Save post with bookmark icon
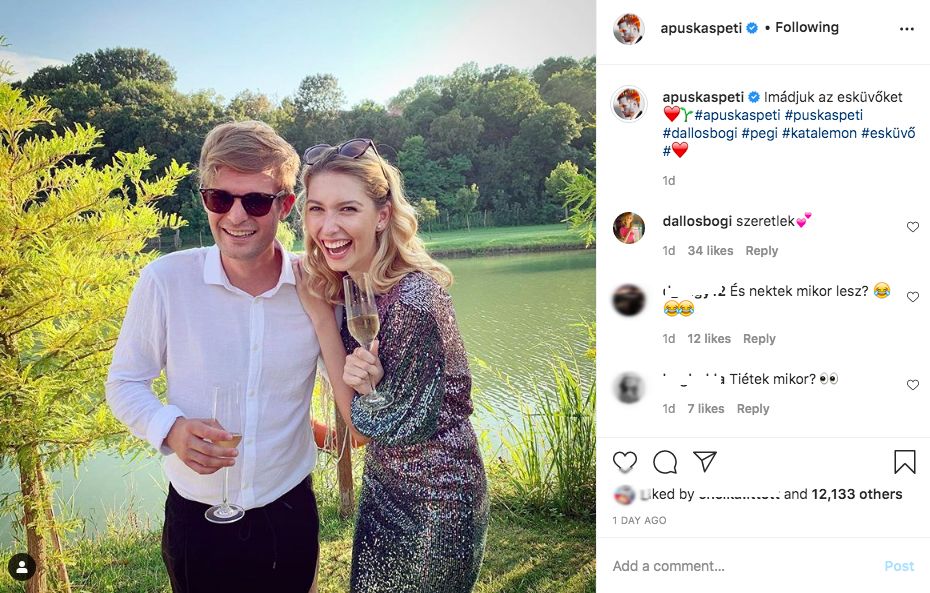The height and width of the screenshot is (593, 930). (x=904, y=461)
